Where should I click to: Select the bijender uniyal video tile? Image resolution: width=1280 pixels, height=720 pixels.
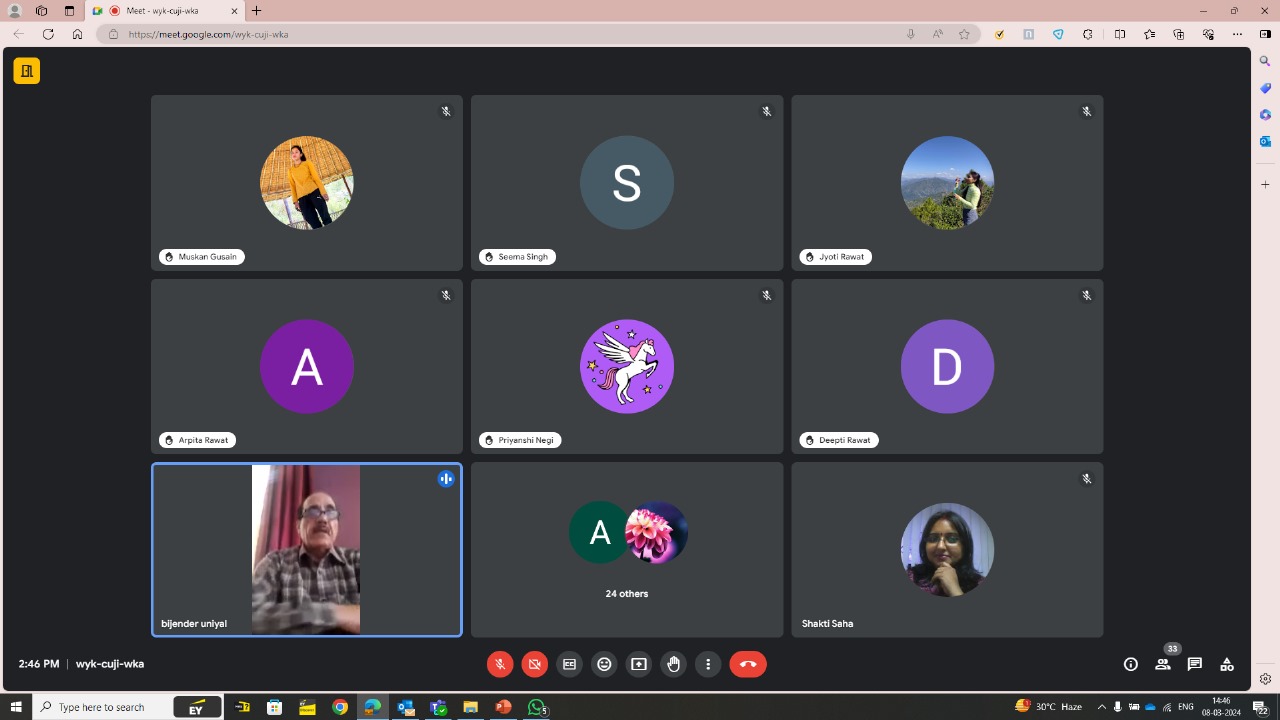(306, 549)
